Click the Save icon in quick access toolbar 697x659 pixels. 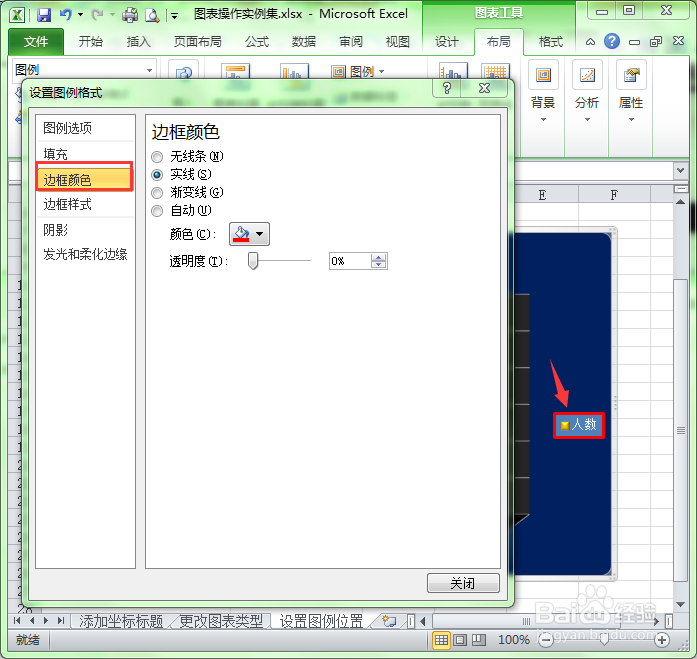click(44, 15)
